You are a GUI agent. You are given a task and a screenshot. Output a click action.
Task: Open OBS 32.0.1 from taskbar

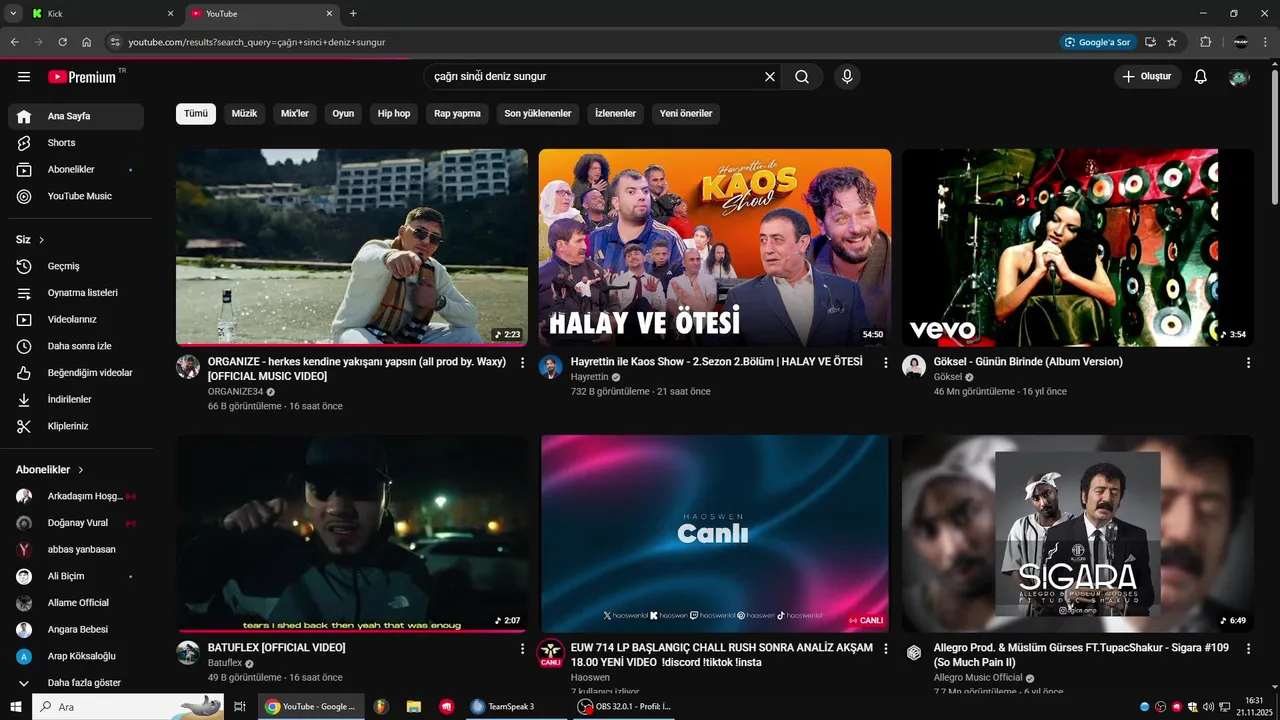[x=625, y=707]
